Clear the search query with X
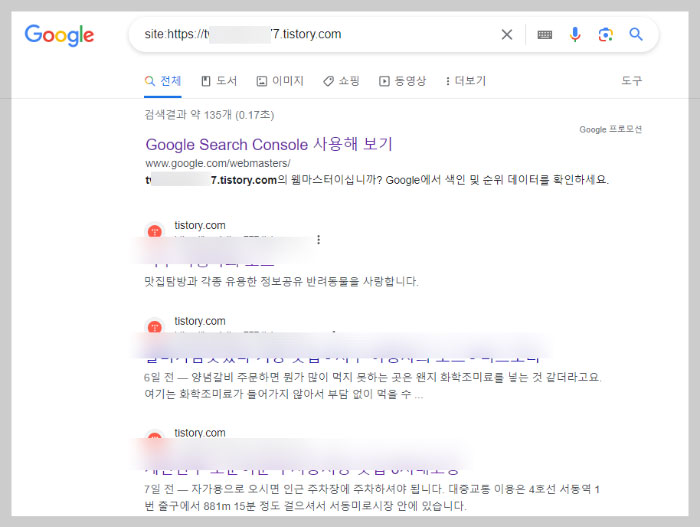 pyautogui.click(x=507, y=34)
